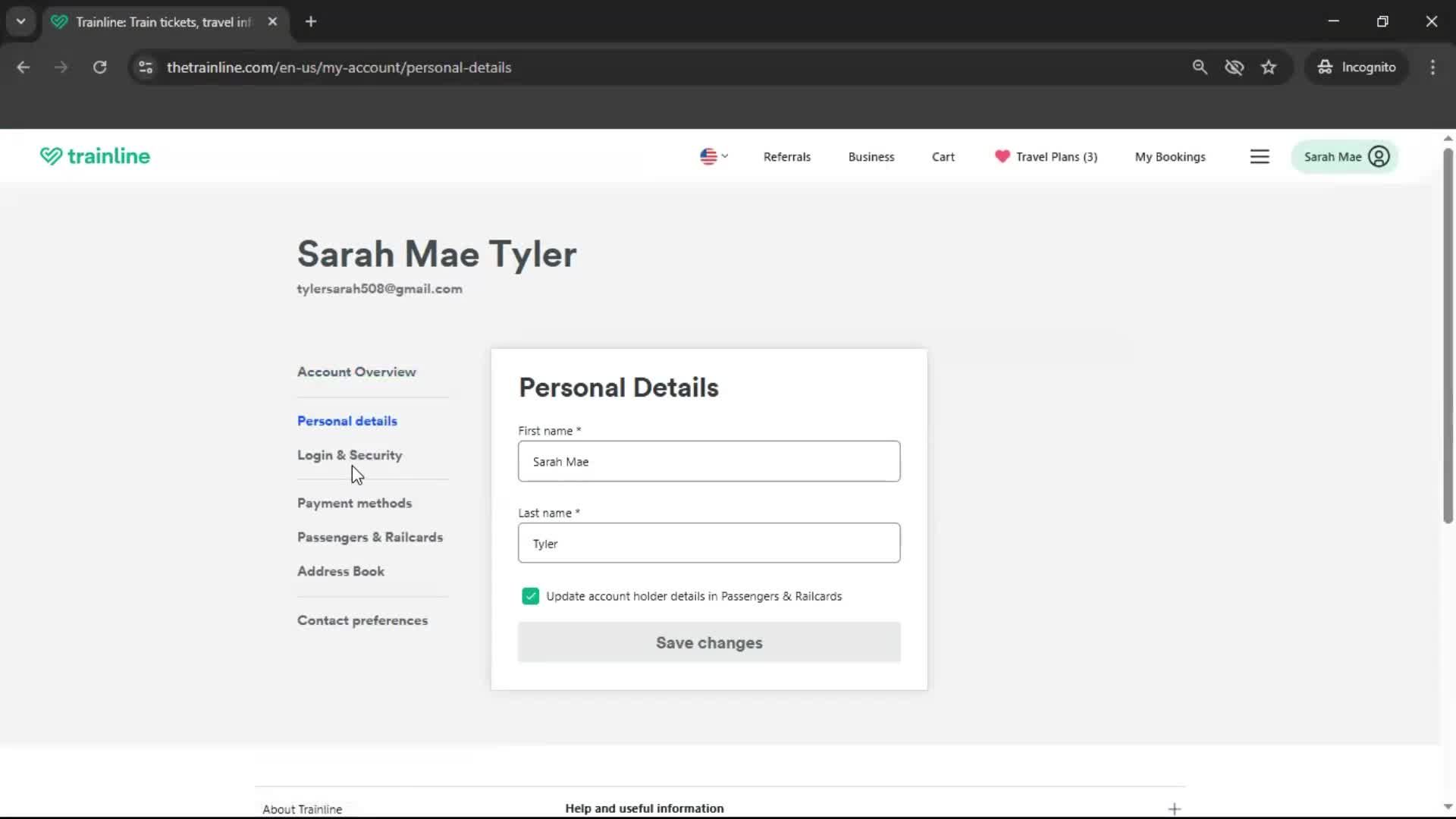
Task: Open site information icon in address bar
Action: coord(146,67)
